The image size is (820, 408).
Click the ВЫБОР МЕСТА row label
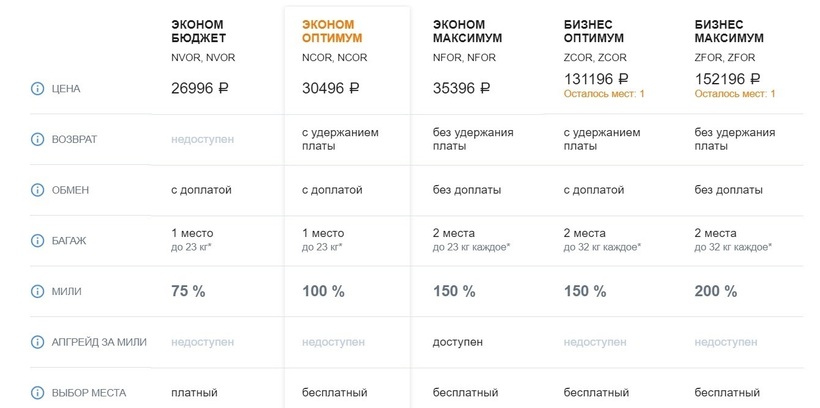point(88,393)
